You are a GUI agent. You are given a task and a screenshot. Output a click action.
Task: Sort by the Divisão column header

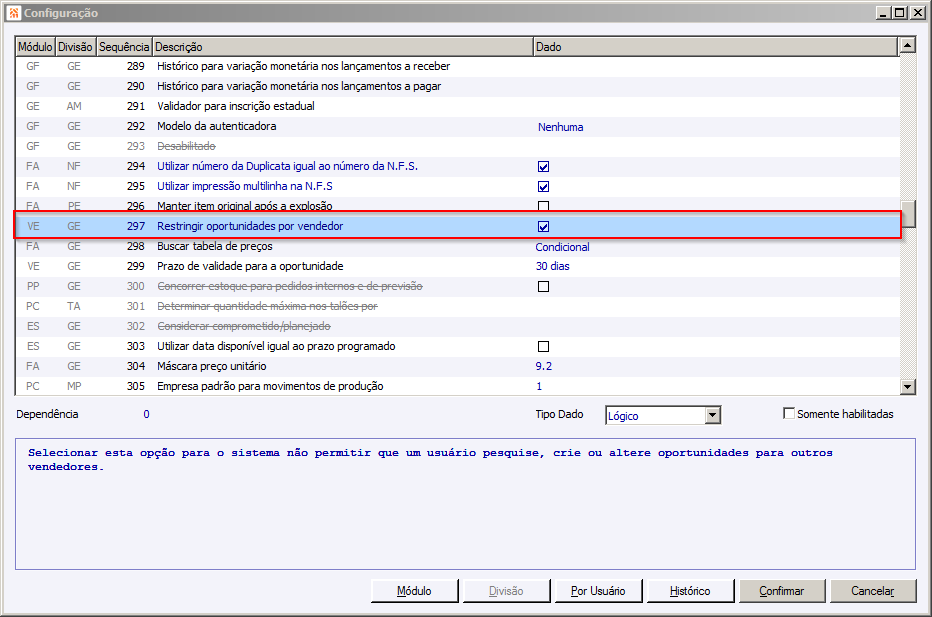(75, 47)
